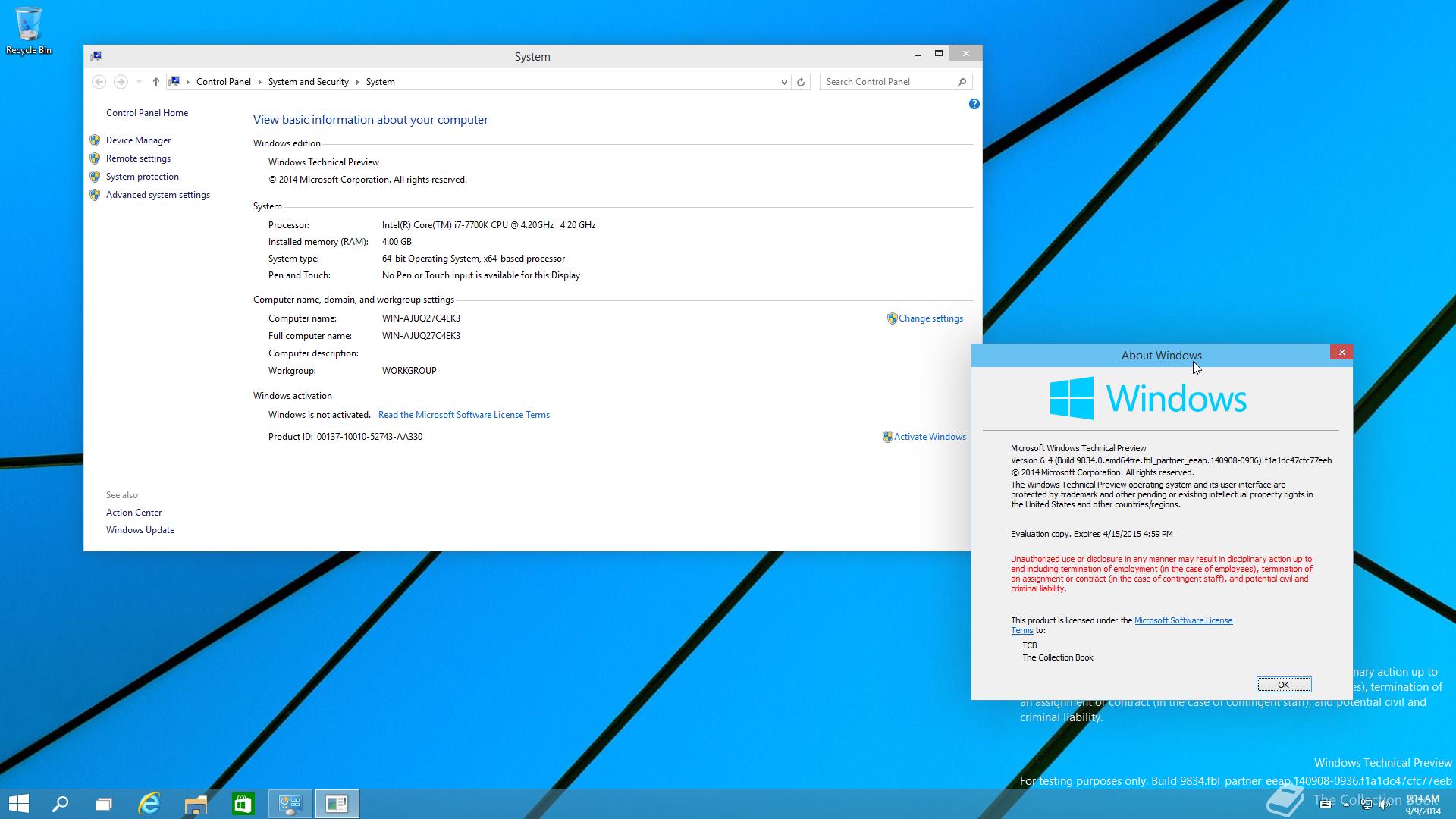Go back in System window navigation
The image size is (1456, 819).
pyautogui.click(x=99, y=82)
